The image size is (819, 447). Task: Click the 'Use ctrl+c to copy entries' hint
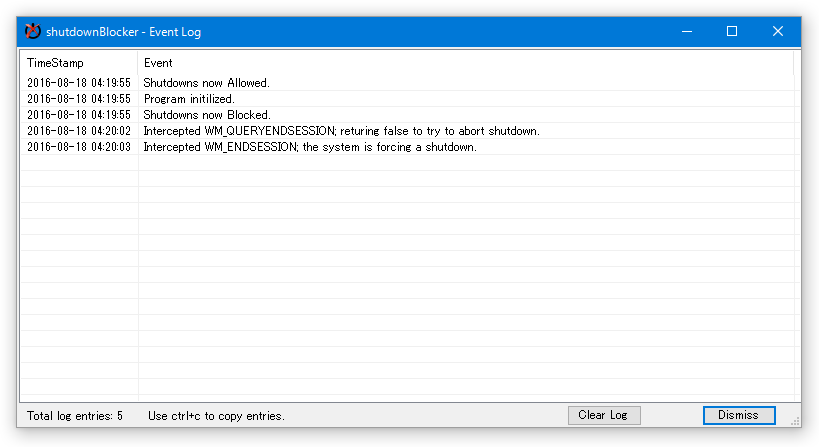pyautogui.click(x=216, y=416)
